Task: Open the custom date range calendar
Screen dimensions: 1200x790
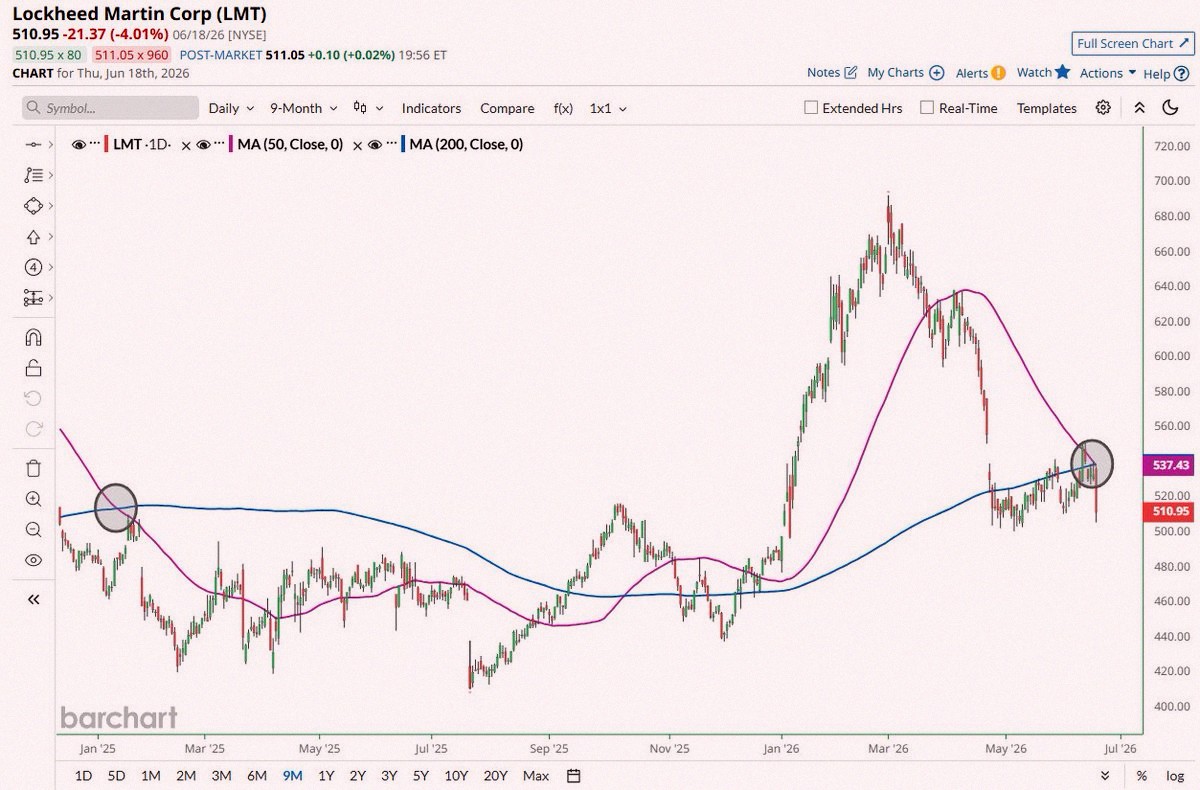Action: click(573, 776)
